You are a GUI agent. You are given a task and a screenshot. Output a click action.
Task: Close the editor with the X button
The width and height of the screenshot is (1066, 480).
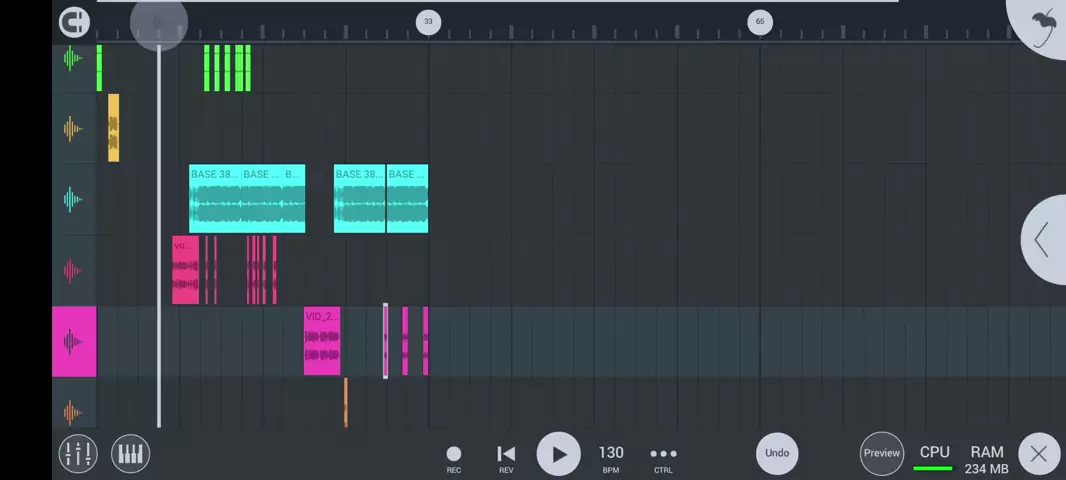pos(1038,454)
